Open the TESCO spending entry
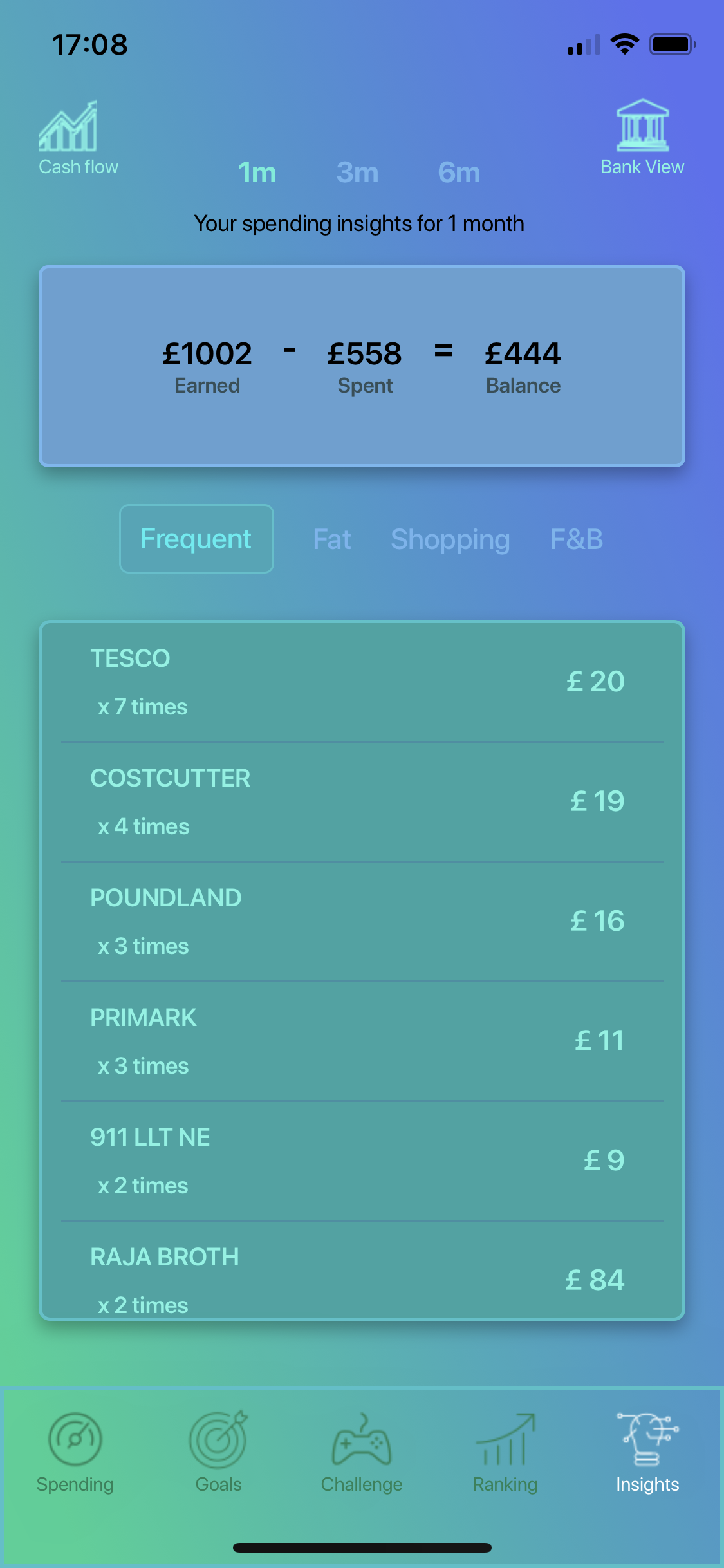724x1568 pixels. point(362,682)
